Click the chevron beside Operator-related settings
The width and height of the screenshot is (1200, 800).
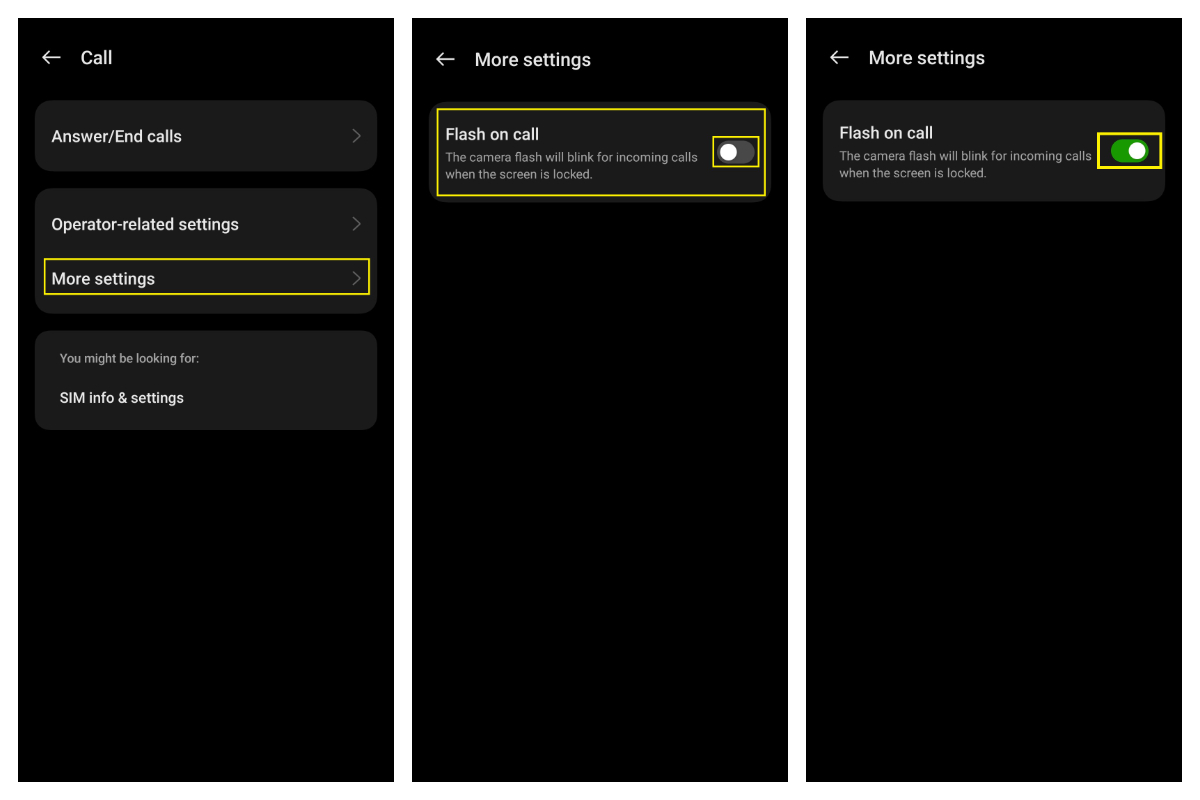356,224
